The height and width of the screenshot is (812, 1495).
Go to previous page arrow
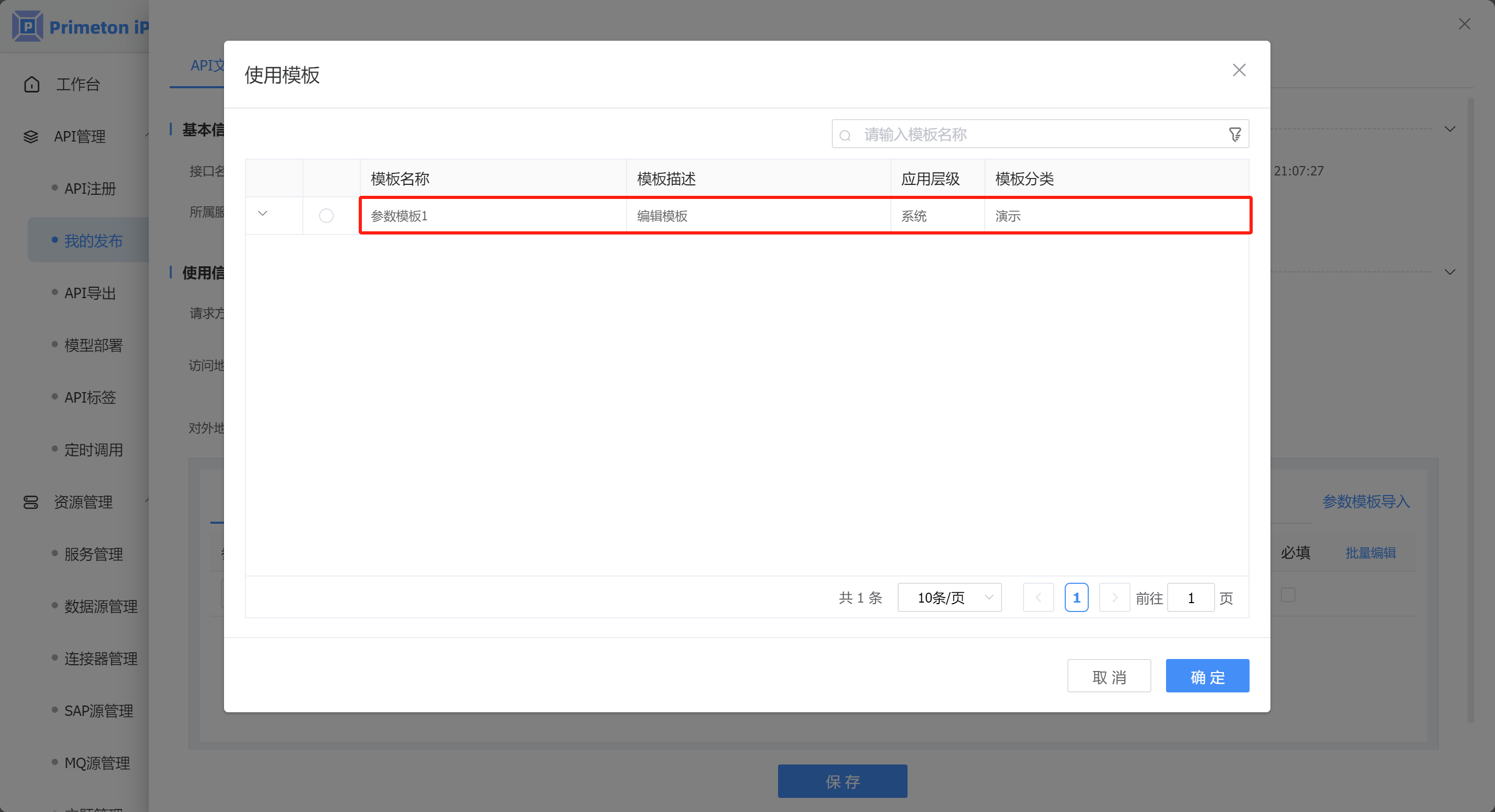coord(1038,597)
